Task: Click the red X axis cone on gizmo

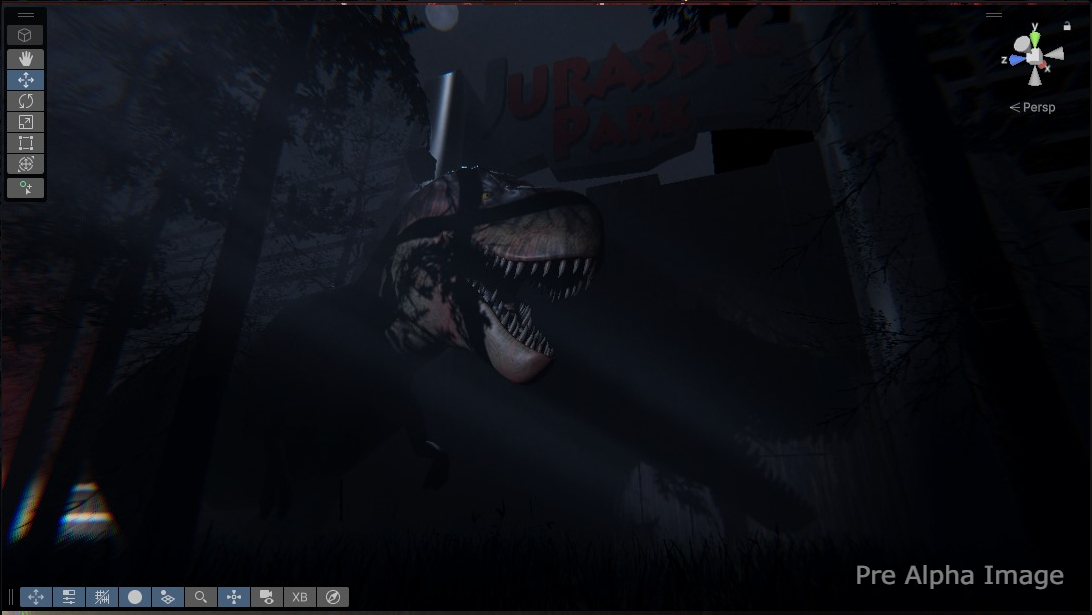Action: 1043,65
